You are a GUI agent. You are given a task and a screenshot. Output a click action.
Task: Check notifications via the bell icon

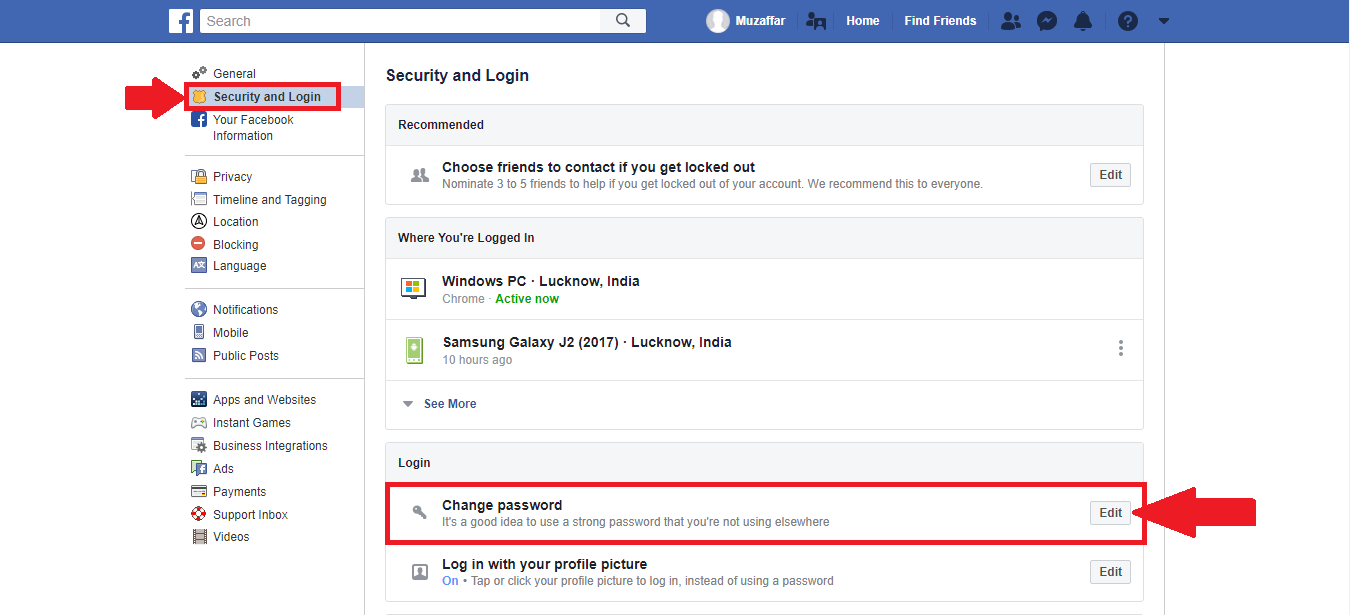1082,20
